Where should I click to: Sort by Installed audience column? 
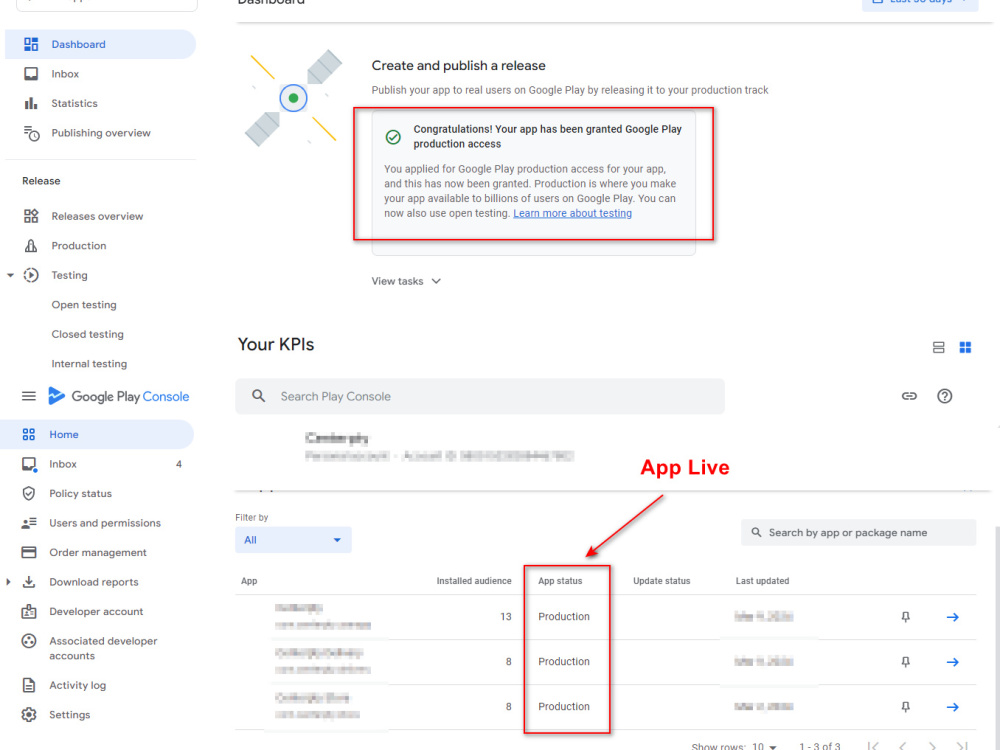pyautogui.click(x=474, y=581)
